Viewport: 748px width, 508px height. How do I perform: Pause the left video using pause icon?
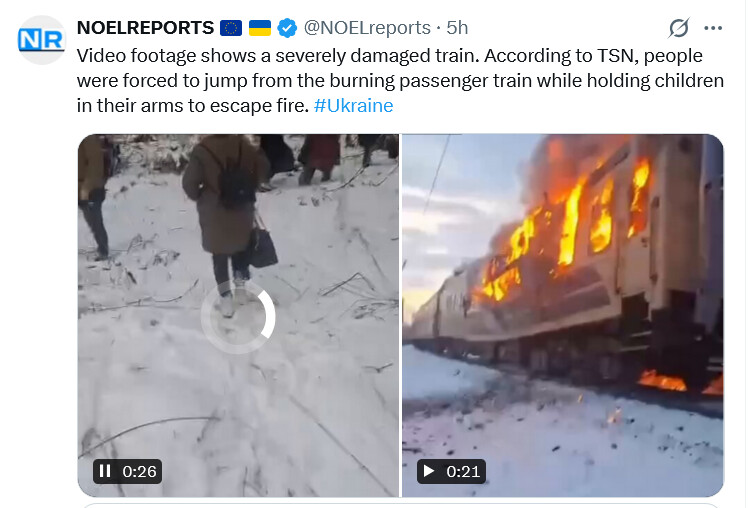(x=105, y=471)
